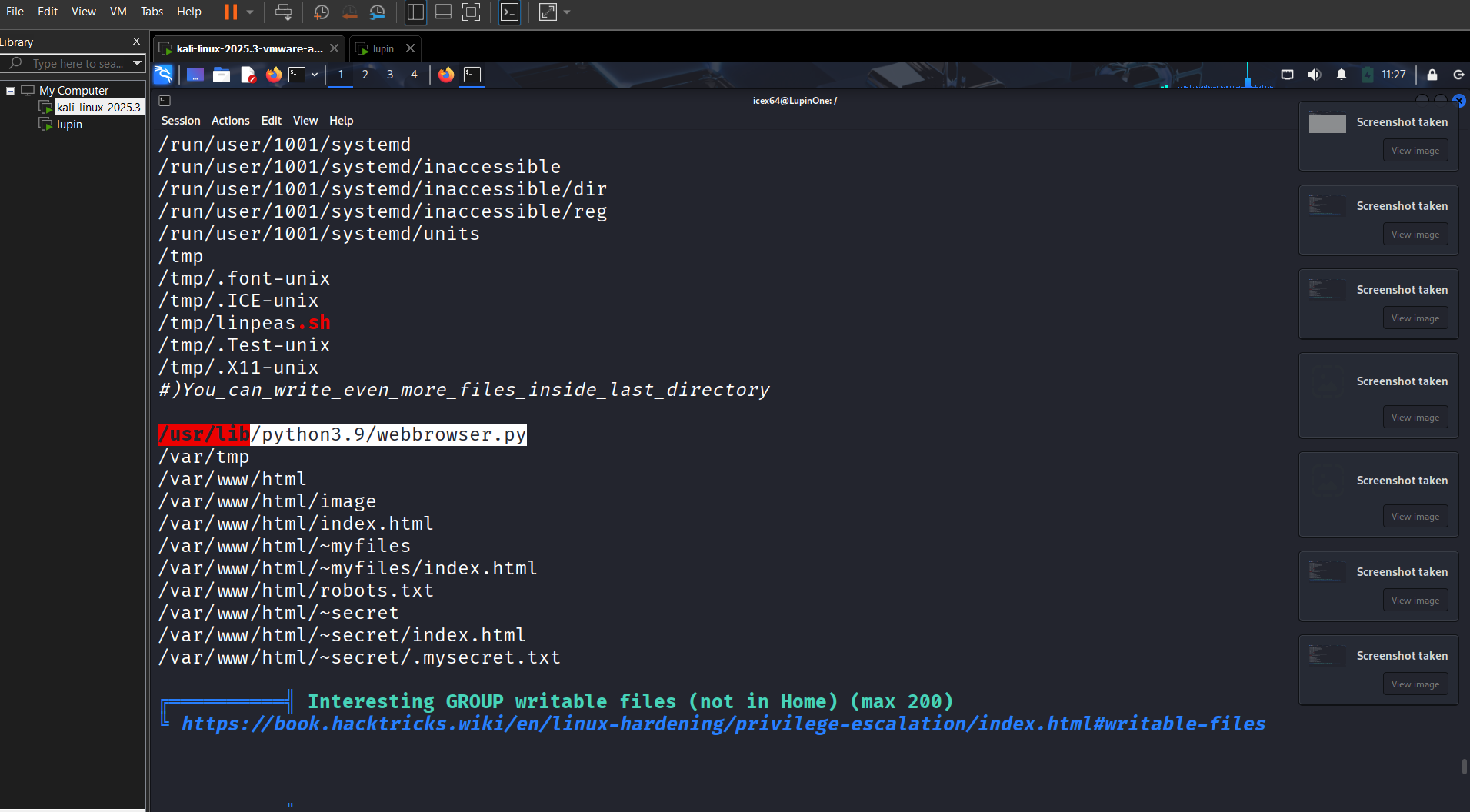Click the library search input field
The image size is (1470, 812).
pos(77,63)
